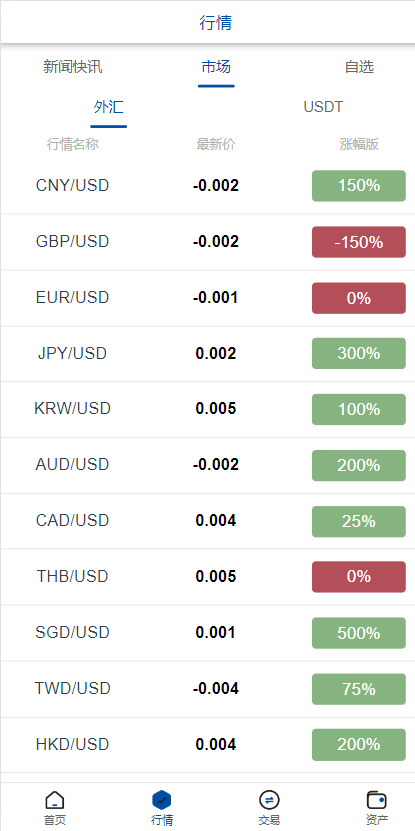The width and height of the screenshot is (415, 831).
Task: Click the green 150% badge for CNY/USD
Action: point(359,185)
